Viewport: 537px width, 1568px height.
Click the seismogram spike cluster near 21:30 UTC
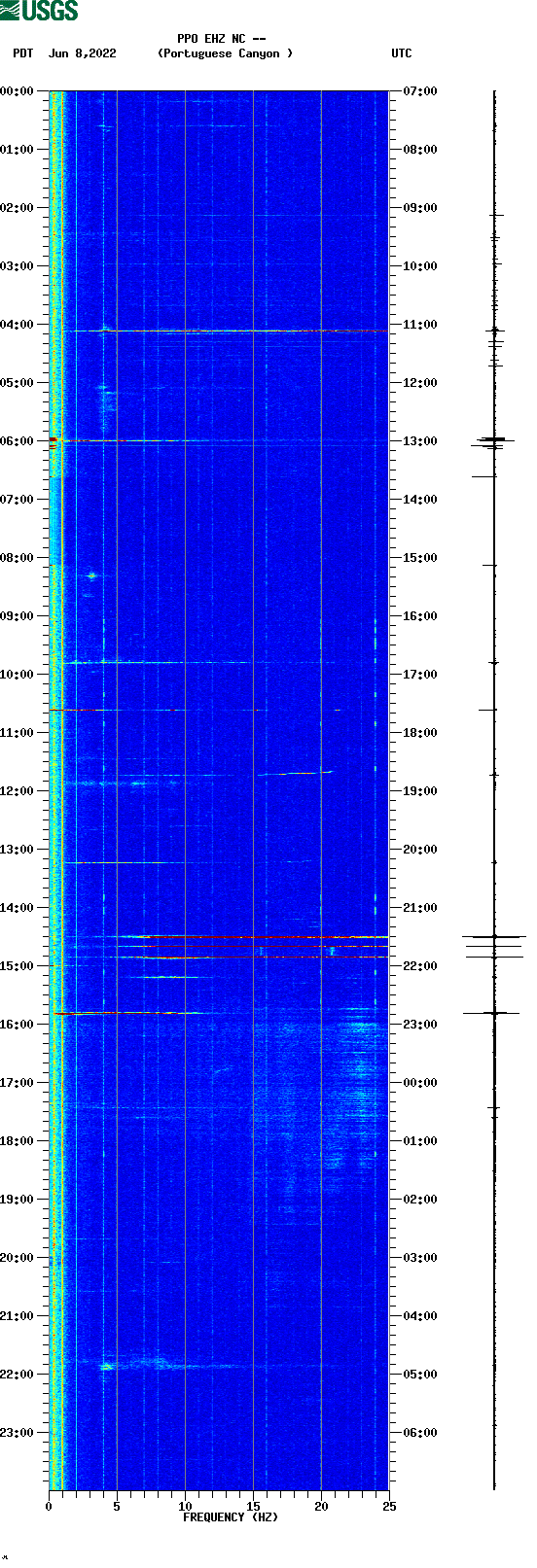pos(494,947)
